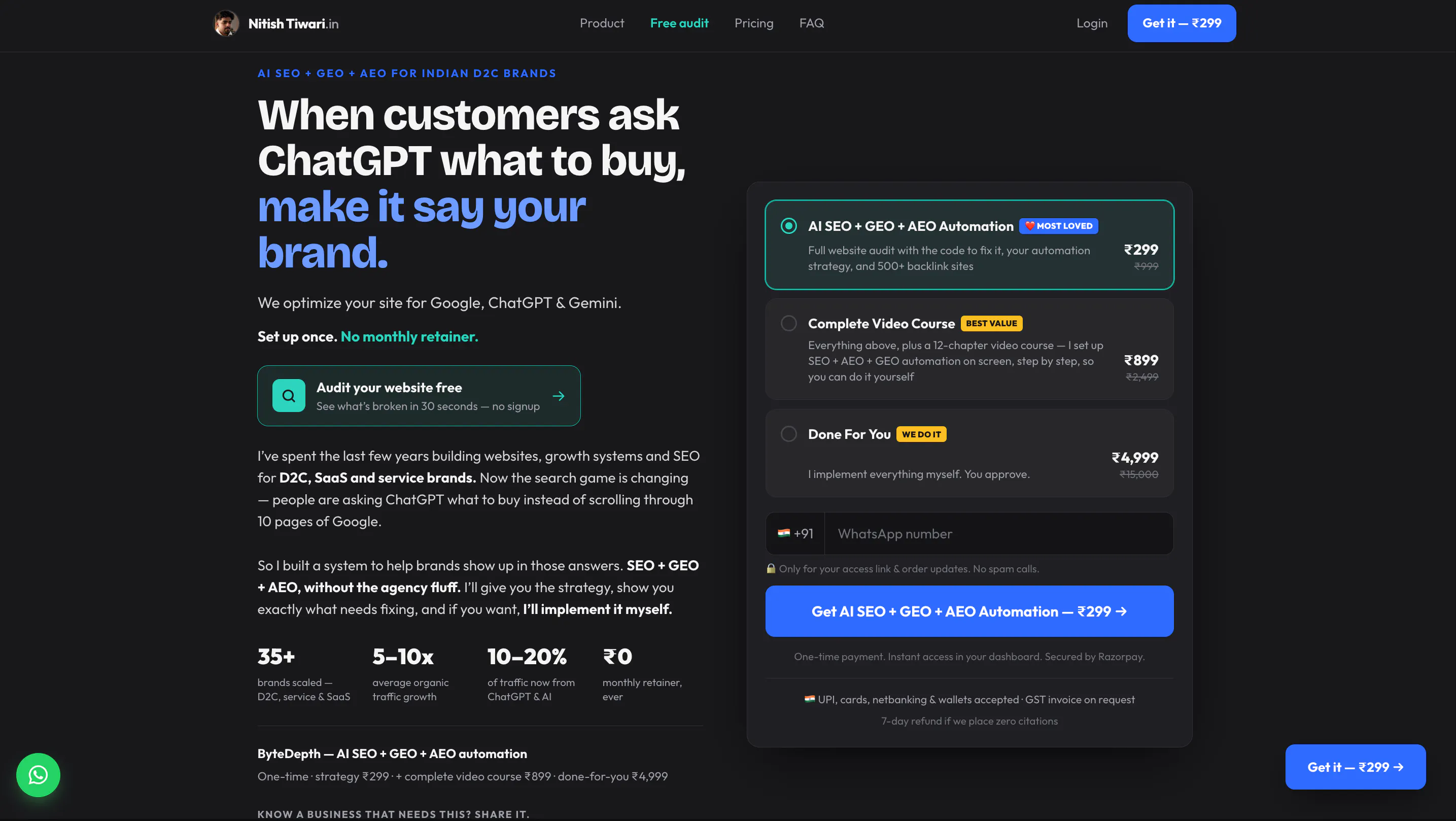Click the header Get it — ₹299 button
This screenshot has width=1456, height=821.
(x=1182, y=23)
